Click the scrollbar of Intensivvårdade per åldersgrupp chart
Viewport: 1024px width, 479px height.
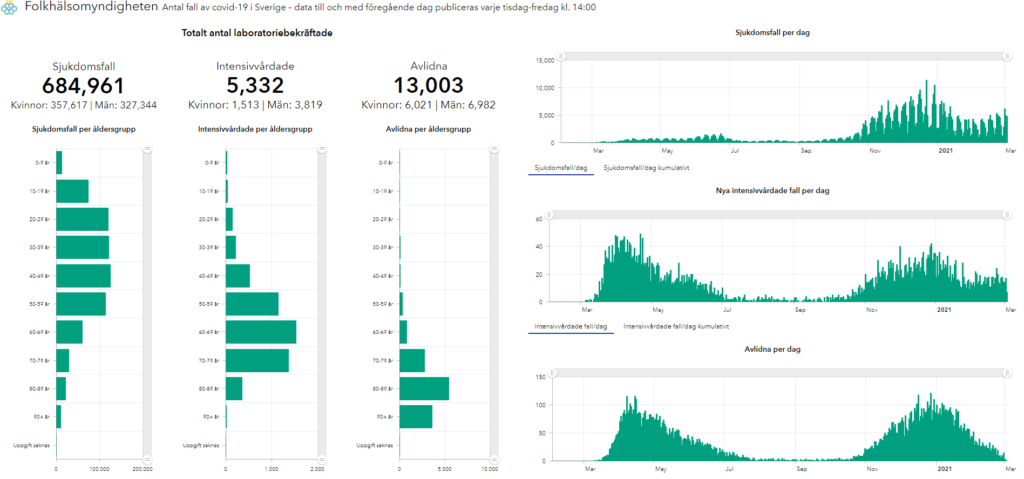[x=321, y=300]
